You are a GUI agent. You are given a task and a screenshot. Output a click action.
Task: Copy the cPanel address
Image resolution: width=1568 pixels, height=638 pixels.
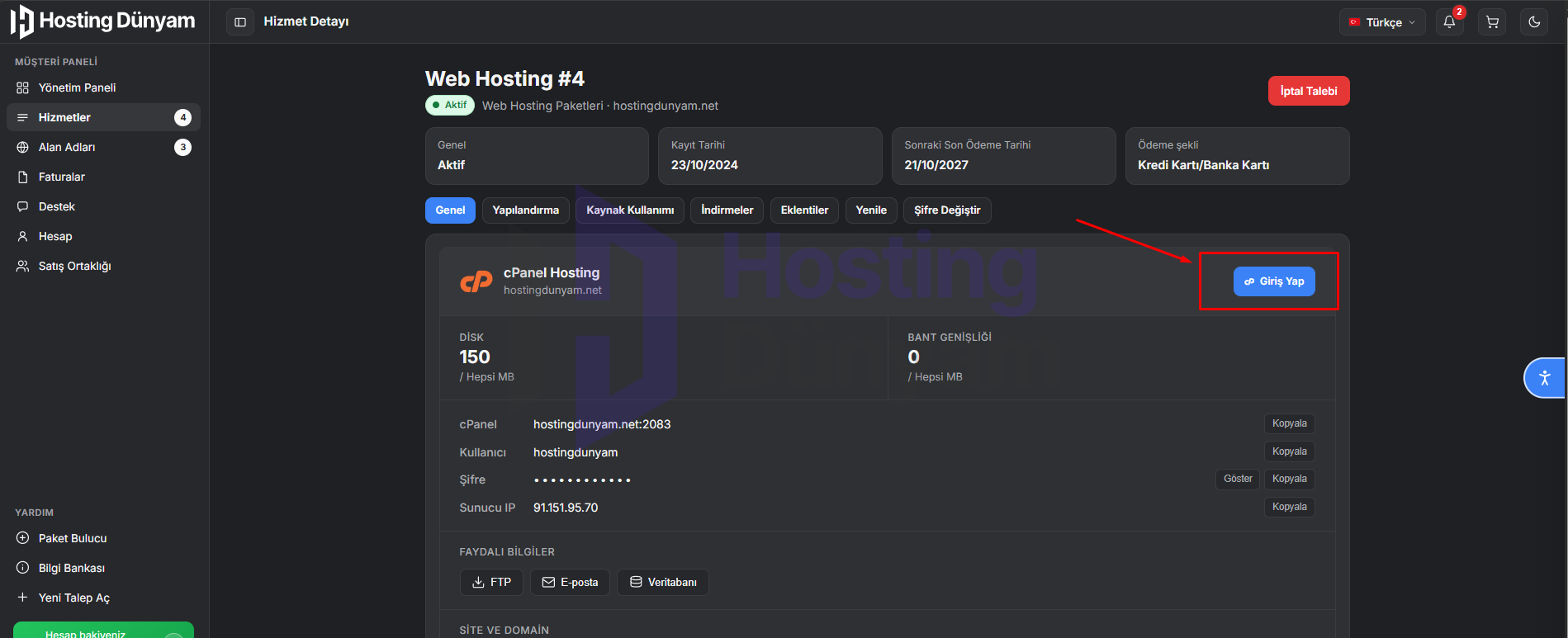1289,423
